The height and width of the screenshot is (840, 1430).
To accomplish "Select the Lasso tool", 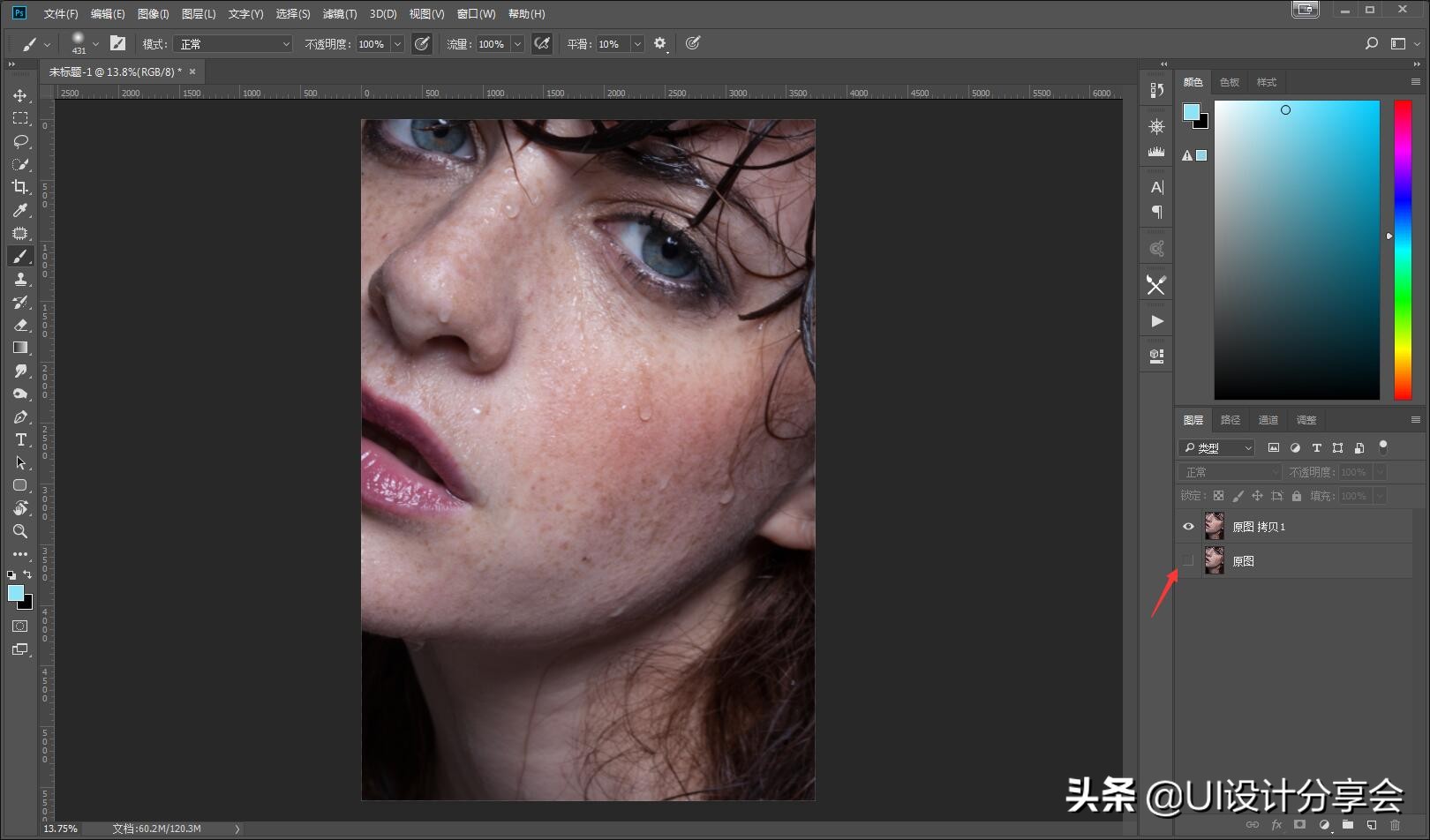I will point(20,141).
